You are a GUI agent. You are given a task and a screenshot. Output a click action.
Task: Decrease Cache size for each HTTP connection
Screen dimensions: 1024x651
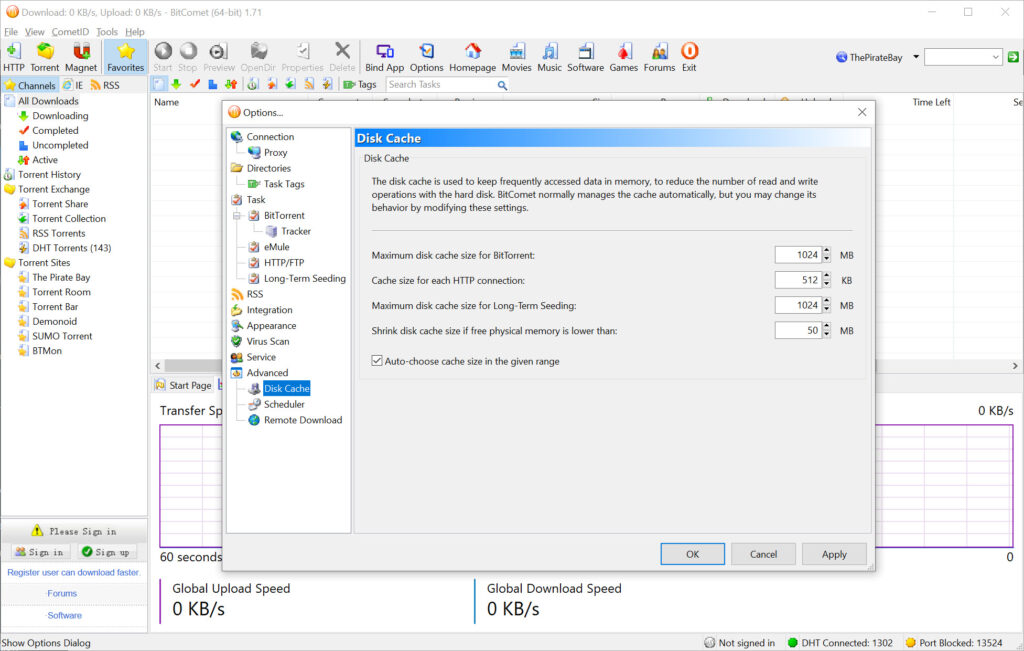coord(827,284)
